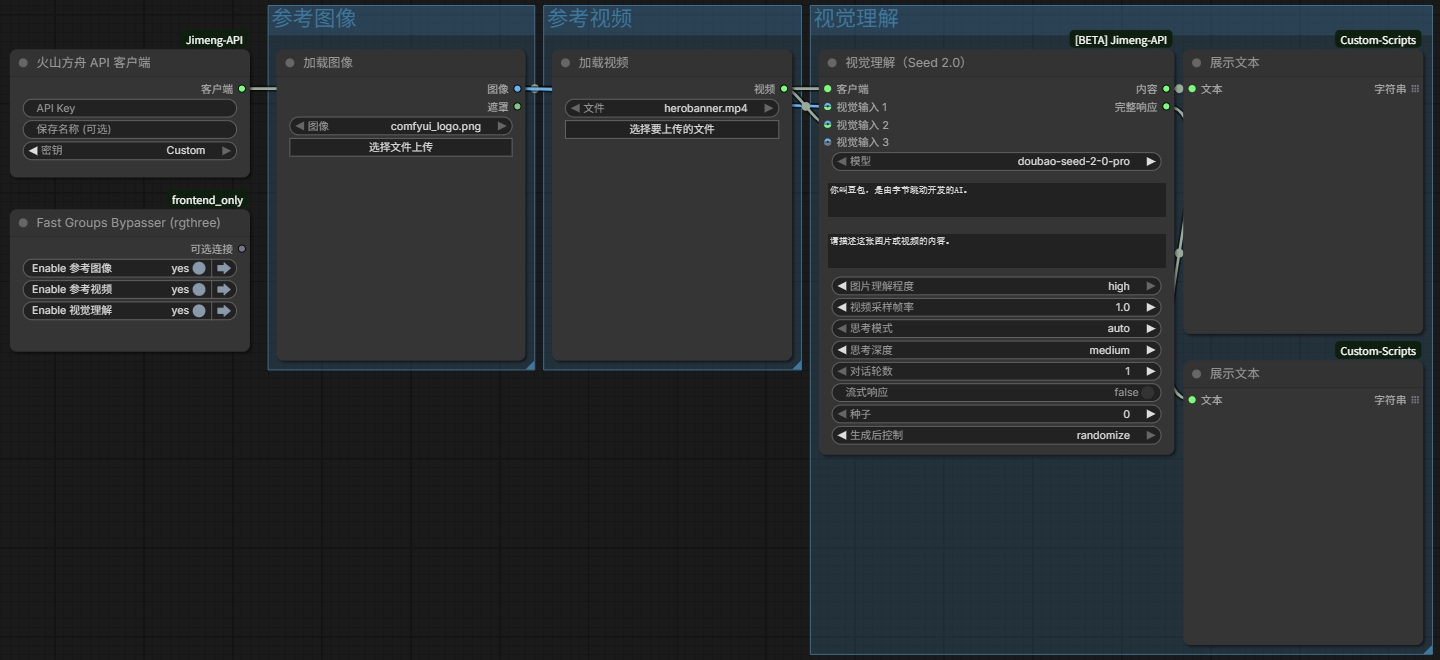Click the 视频 output port on 加载视频
Image resolution: width=1440 pixels, height=660 pixels.
coord(784,89)
